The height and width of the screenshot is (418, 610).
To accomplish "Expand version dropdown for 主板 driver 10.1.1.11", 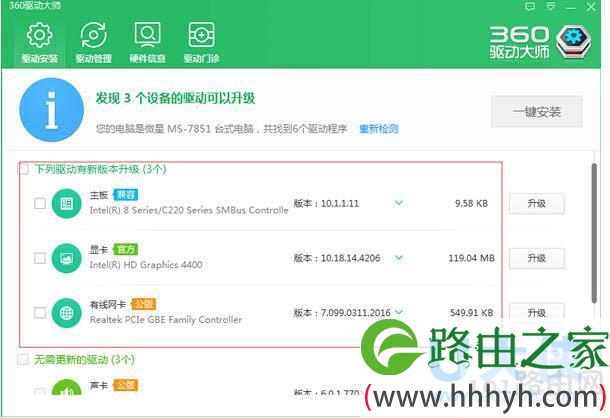I will (398, 203).
